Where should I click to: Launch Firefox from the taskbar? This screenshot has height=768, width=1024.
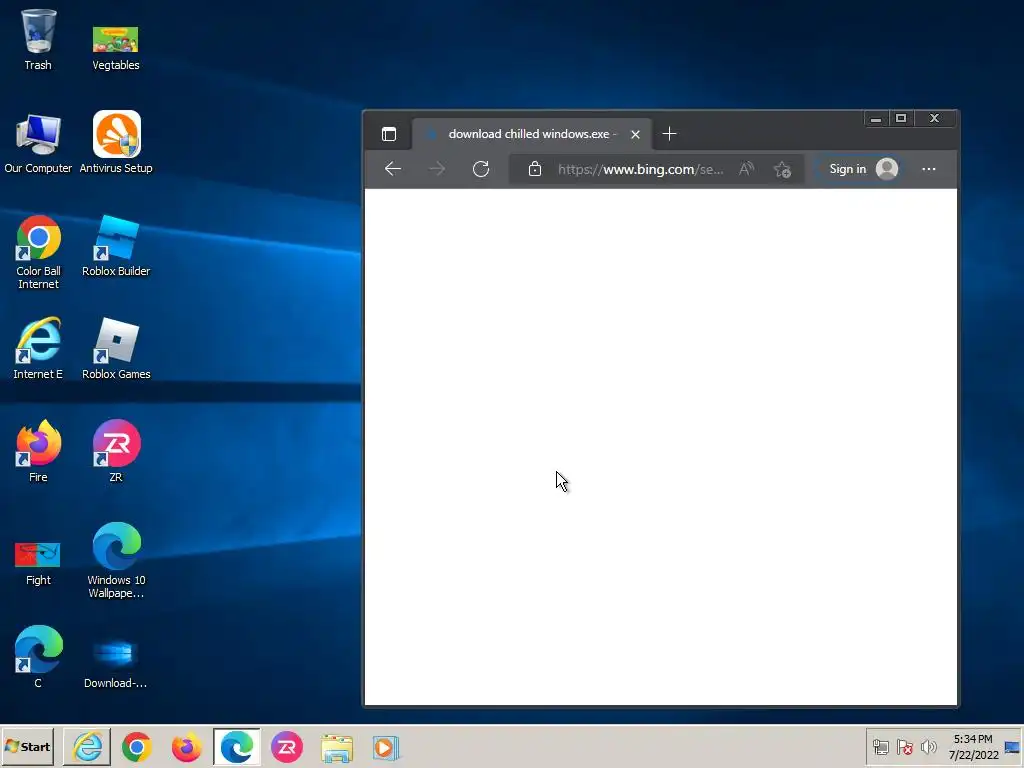187,747
